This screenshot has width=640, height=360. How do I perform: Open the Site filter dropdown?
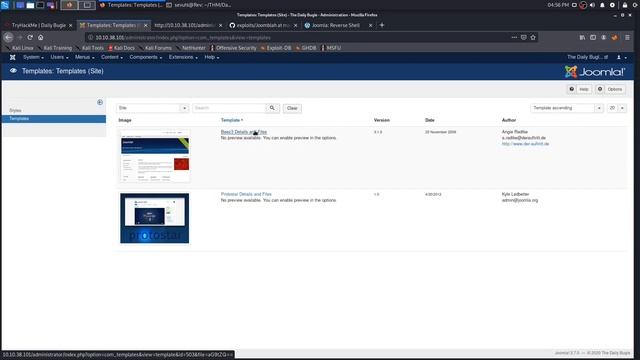click(153, 108)
